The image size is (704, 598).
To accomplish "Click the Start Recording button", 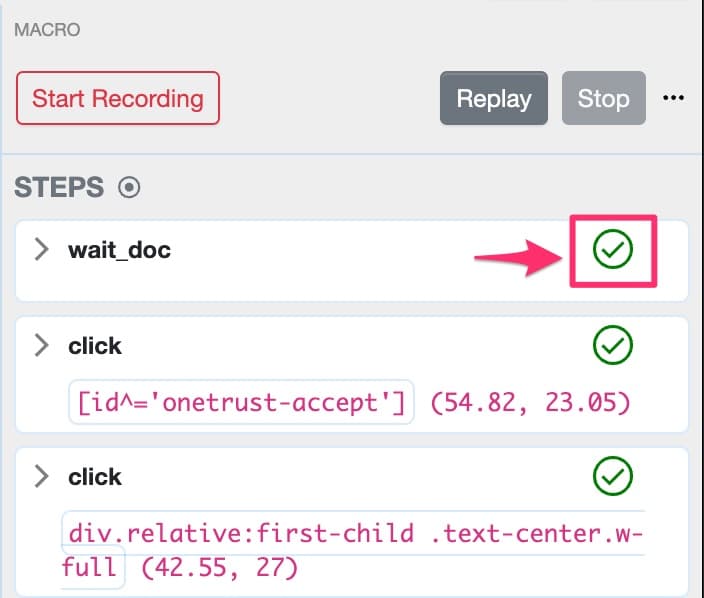I will [117, 98].
